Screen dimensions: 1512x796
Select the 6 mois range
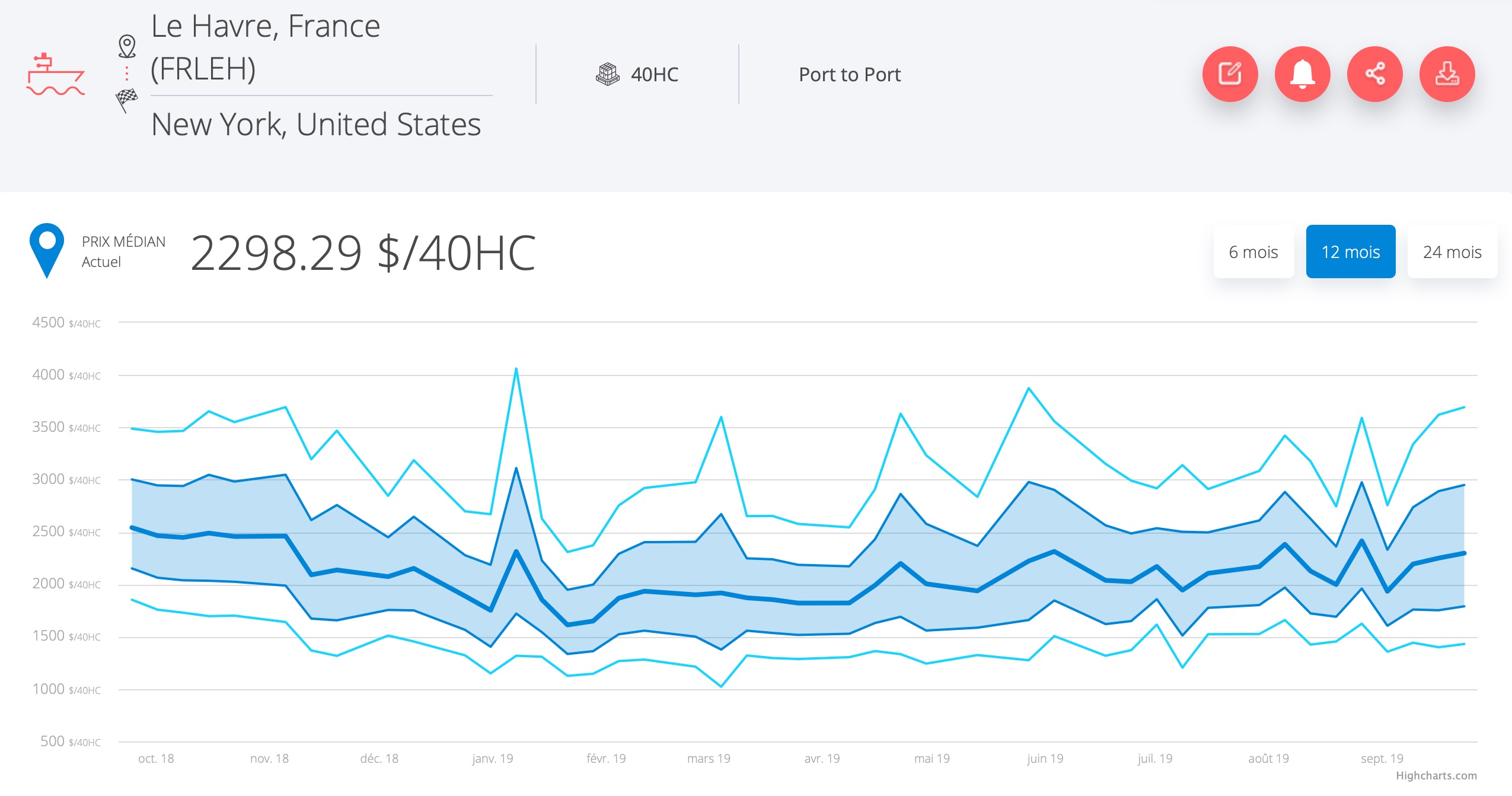(x=1253, y=251)
